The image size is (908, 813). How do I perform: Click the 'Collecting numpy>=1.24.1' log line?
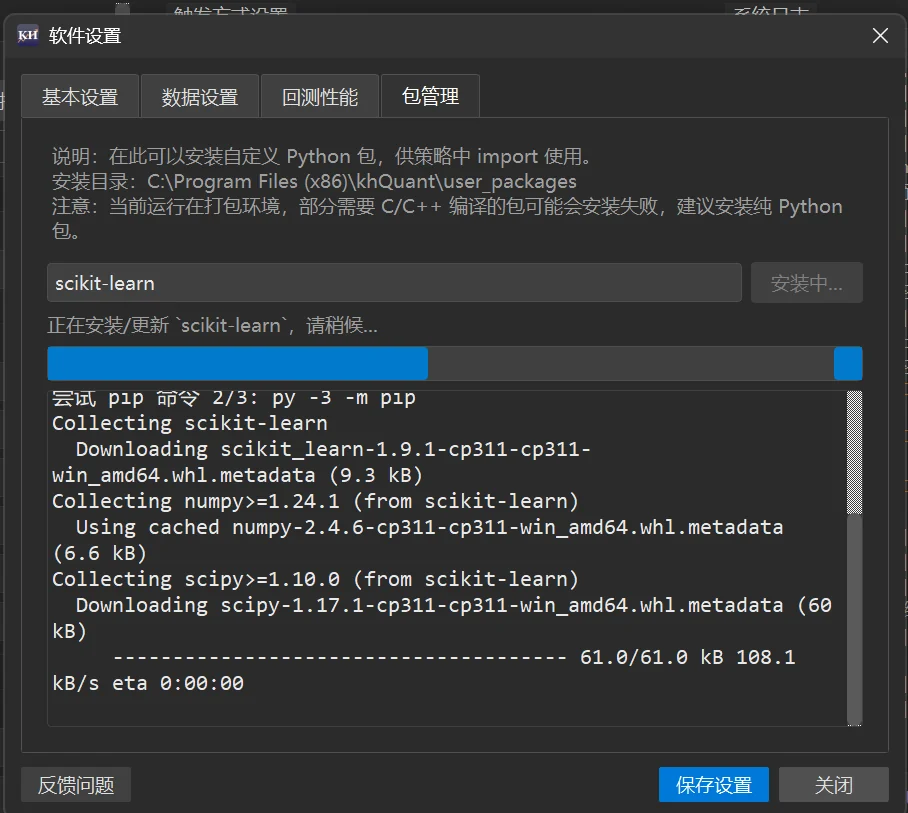point(316,501)
